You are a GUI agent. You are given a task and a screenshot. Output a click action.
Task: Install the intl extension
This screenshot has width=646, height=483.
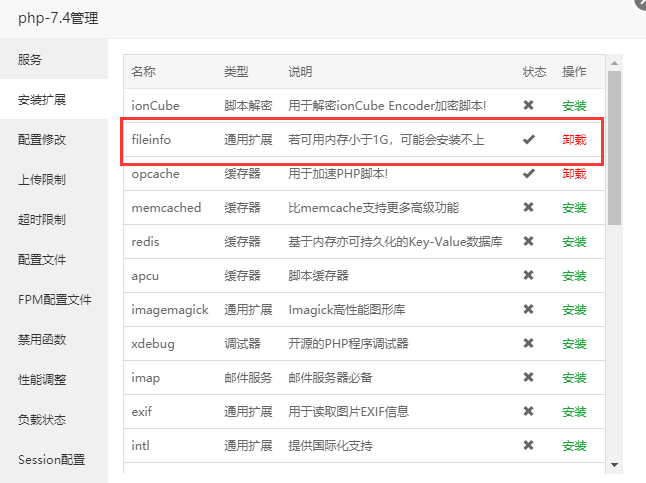click(574, 446)
